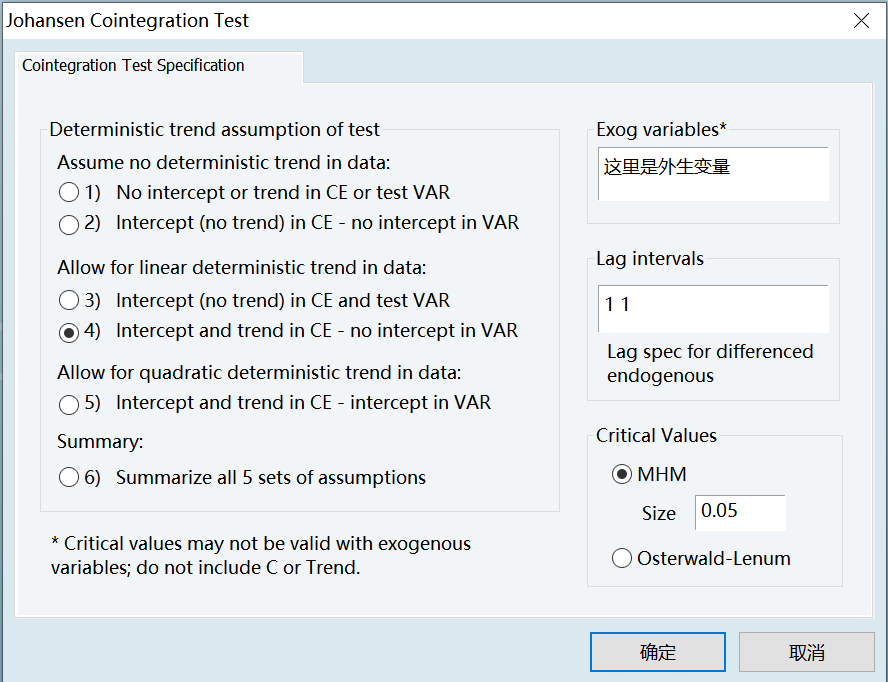Click the quadratic deterministic trend heading

[x=259, y=373]
